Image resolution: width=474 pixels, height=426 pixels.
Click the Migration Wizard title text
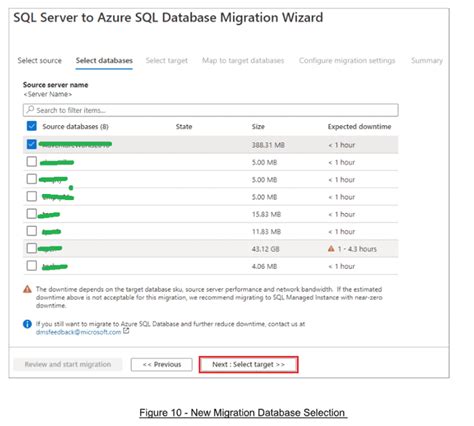point(168,17)
